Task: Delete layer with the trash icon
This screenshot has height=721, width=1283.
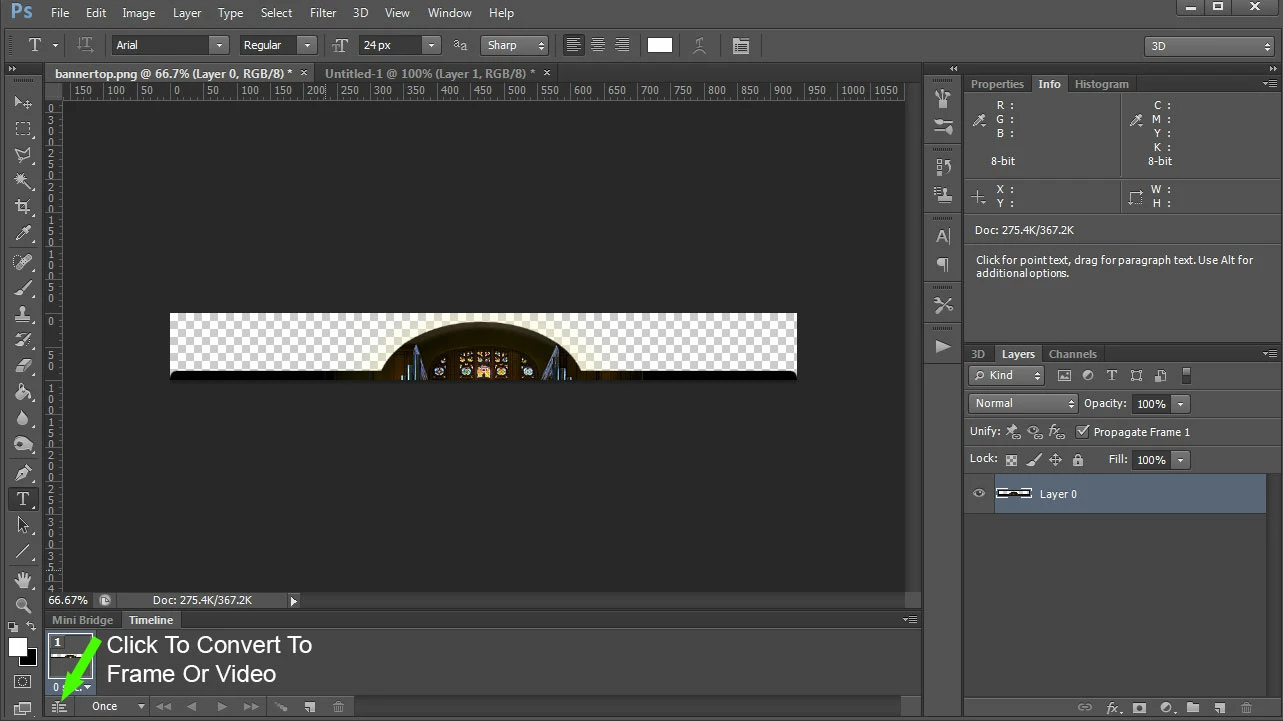Action: 1246,707
